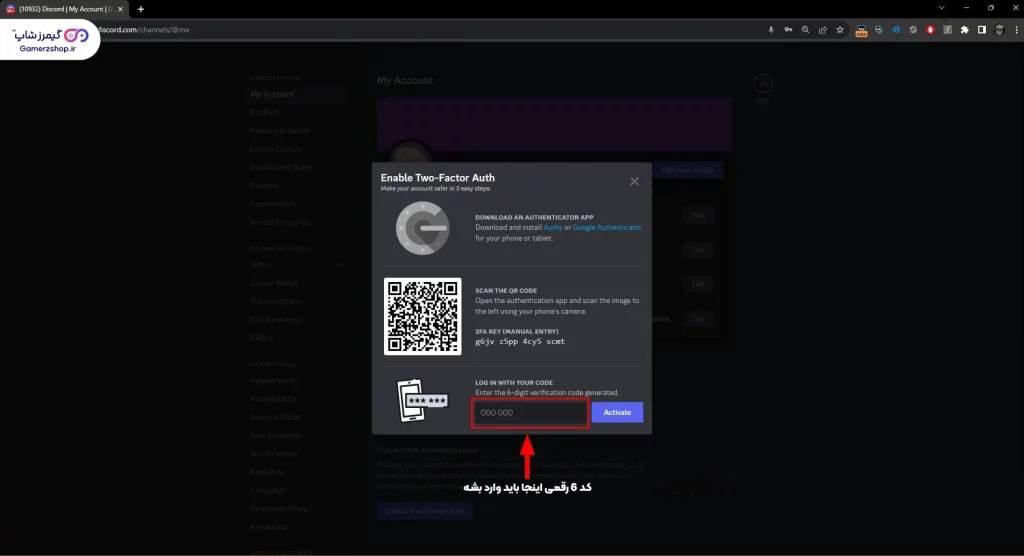
Task: Click the Activate button
Action: [617, 412]
